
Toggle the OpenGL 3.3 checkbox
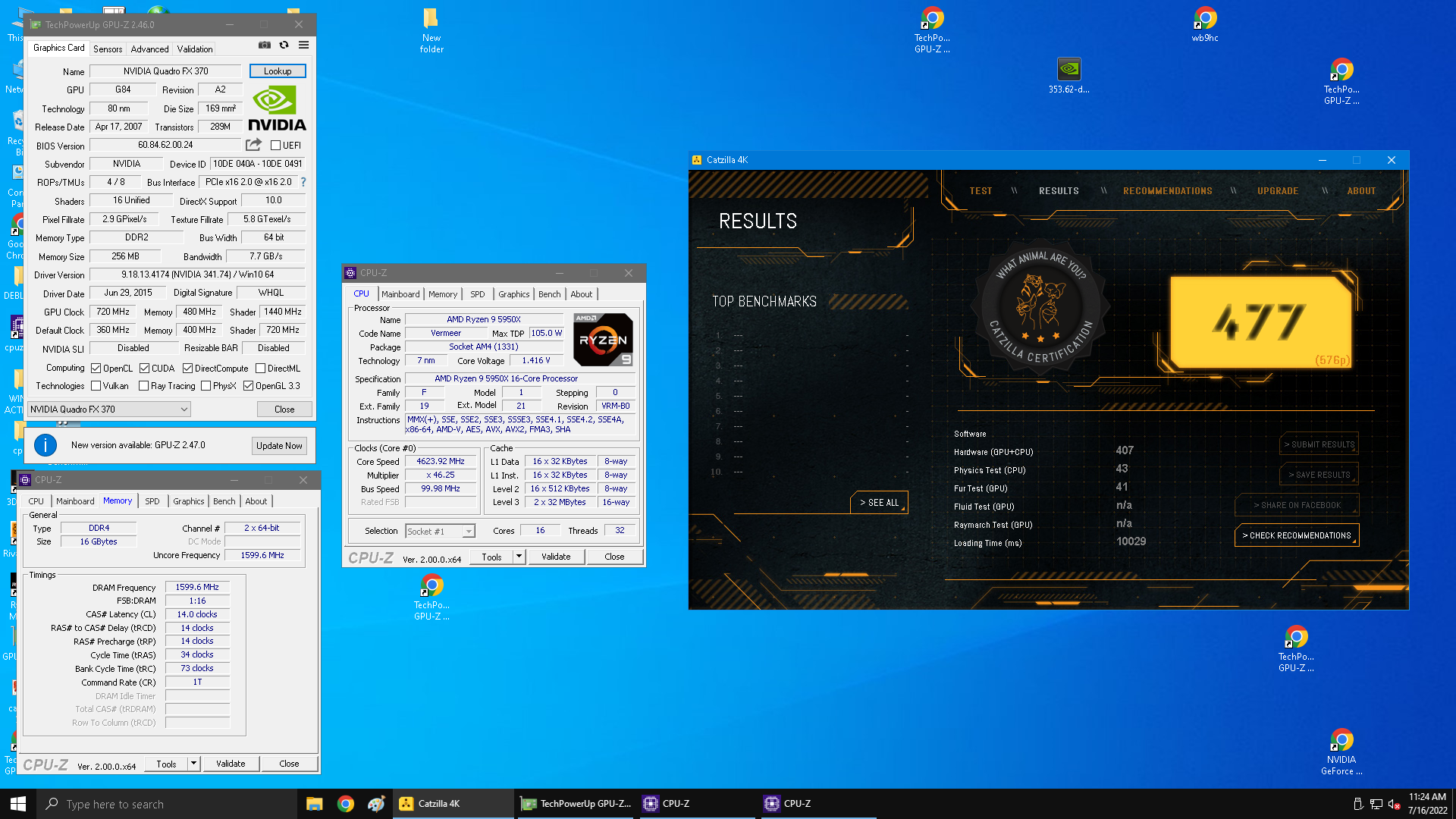[x=248, y=386]
